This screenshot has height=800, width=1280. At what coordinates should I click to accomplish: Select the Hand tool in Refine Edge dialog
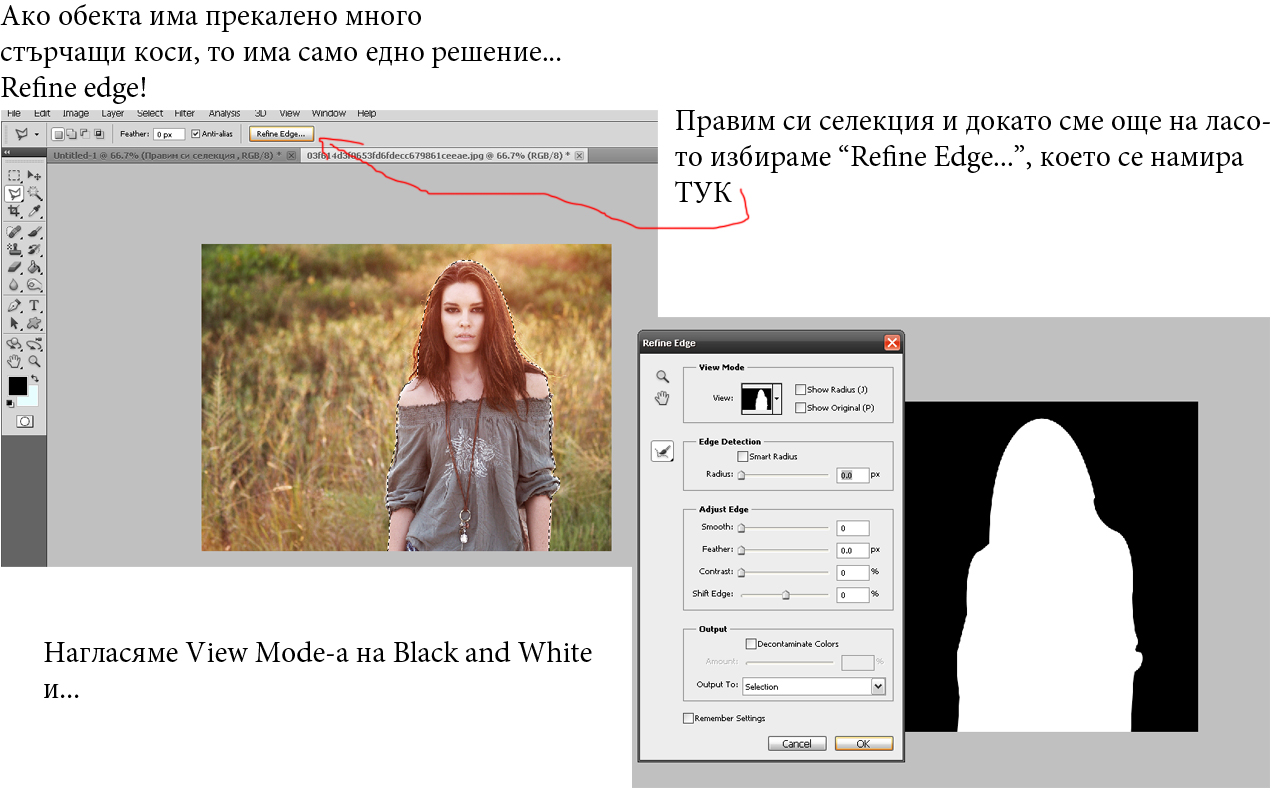662,398
